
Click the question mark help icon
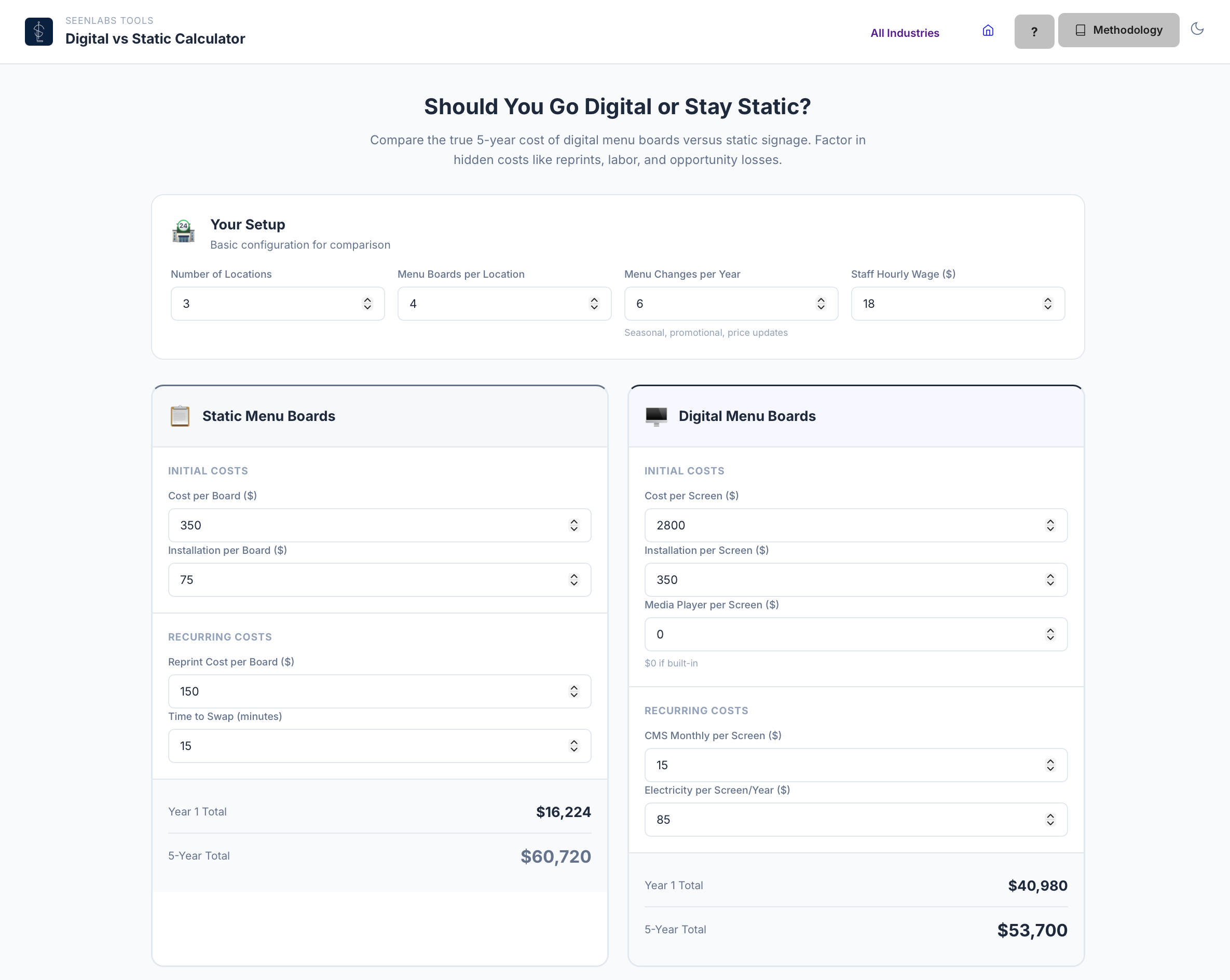1034,31
